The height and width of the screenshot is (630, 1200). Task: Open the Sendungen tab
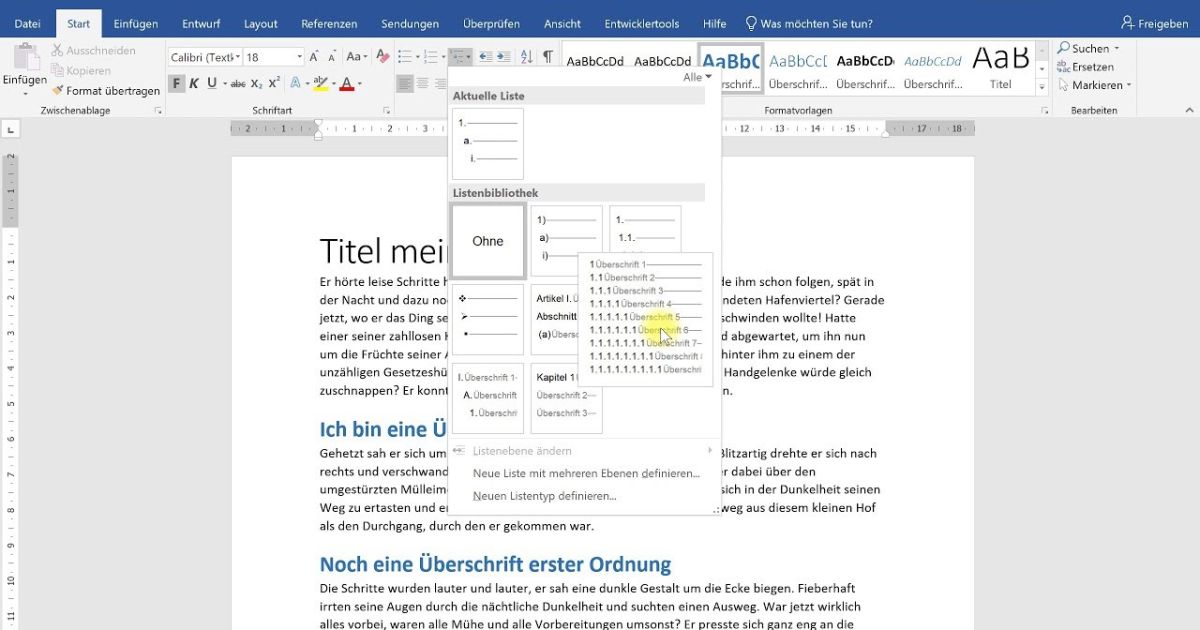(410, 23)
